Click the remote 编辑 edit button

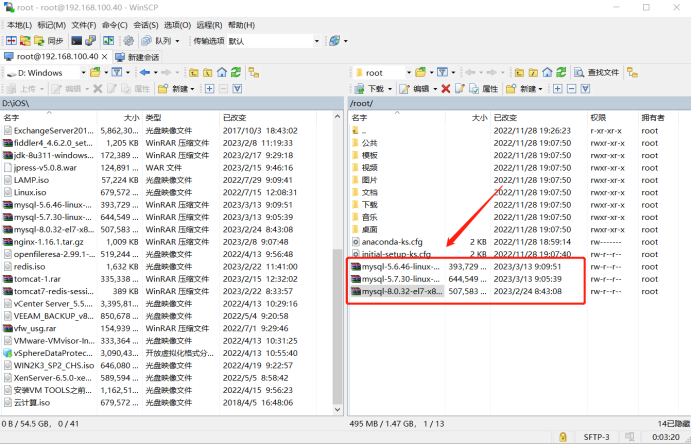point(415,89)
